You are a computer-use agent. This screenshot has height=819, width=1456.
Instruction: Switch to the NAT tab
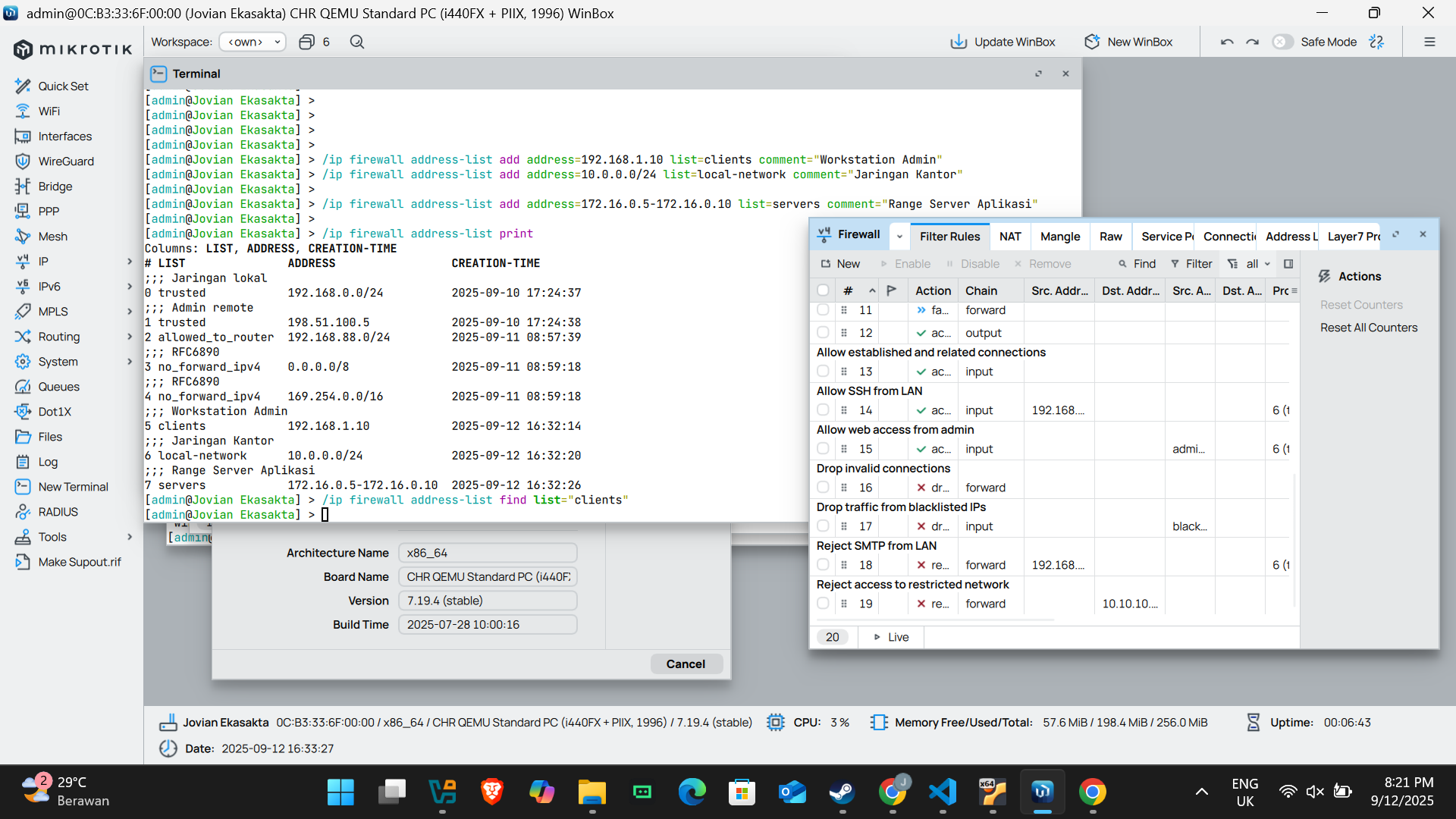[1010, 237]
